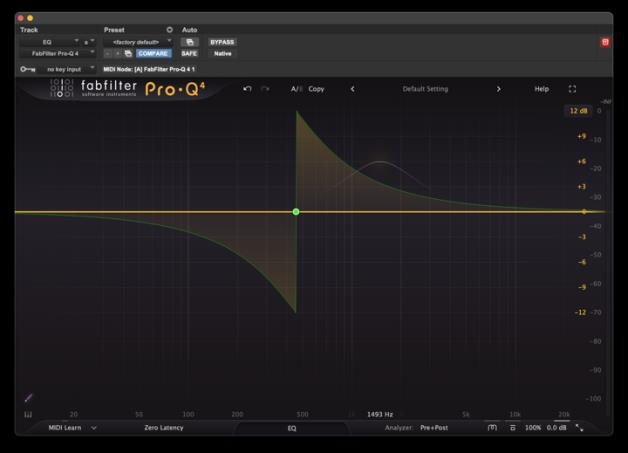The image size is (628, 453).
Task: Redo the last undone edit
Action: click(265, 89)
